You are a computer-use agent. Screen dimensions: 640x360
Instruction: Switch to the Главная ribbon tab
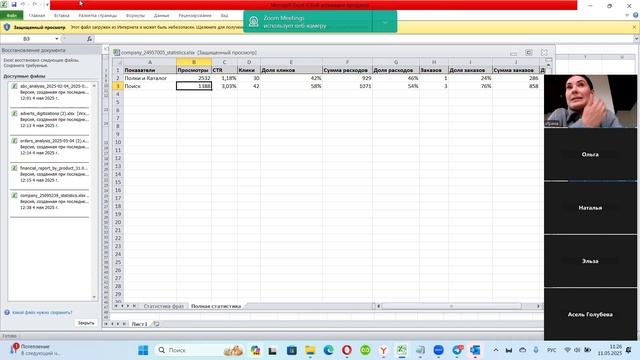37,16
